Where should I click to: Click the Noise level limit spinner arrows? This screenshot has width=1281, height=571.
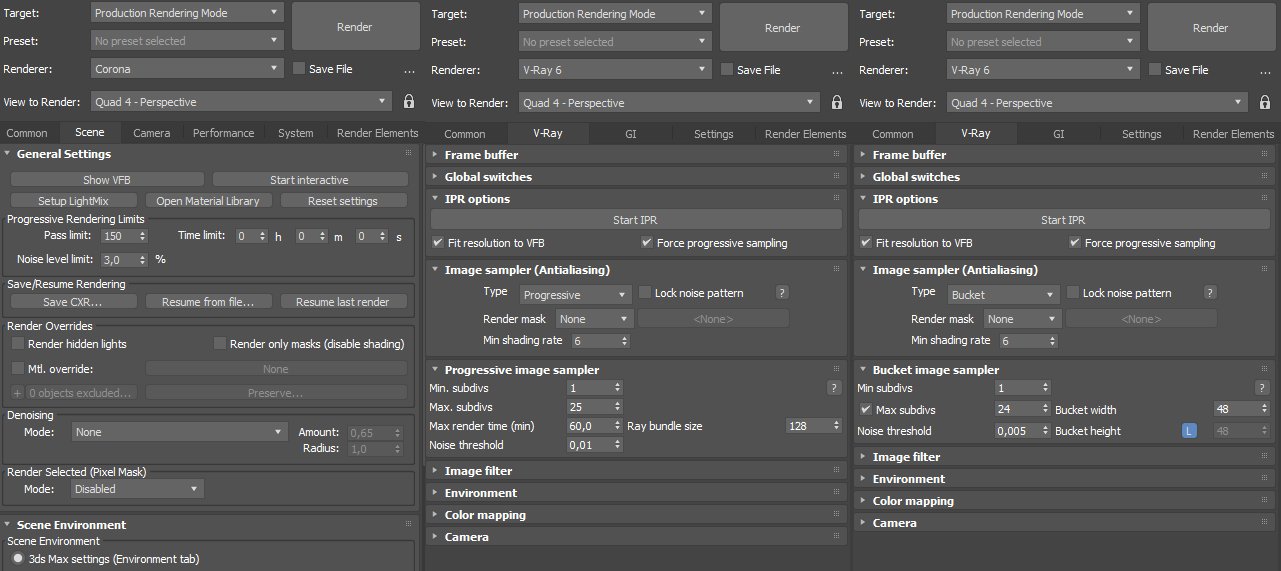pyautogui.click(x=143, y=259)
